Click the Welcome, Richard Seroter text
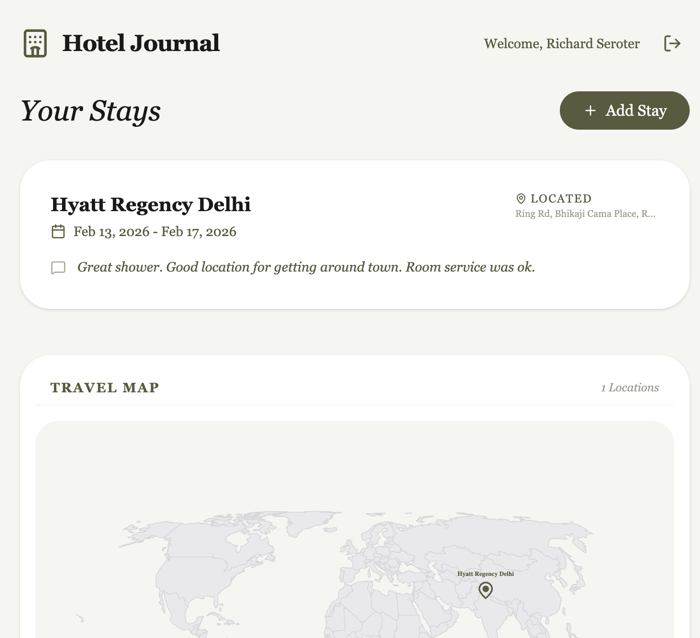Image resolution: width=700 pixels, height=638 pixels. coord(561,44)
